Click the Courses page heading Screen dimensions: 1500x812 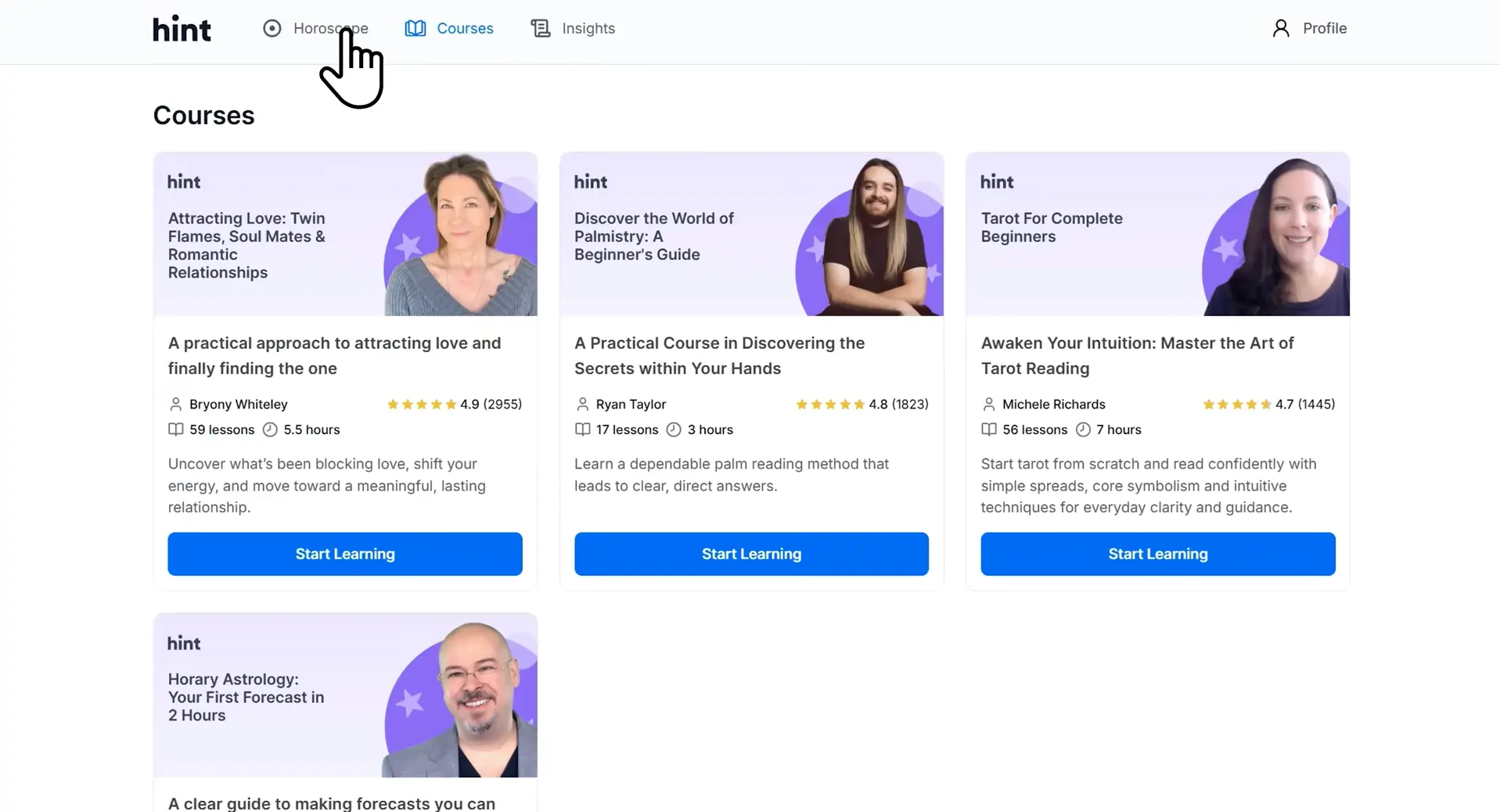click(203, 115)
